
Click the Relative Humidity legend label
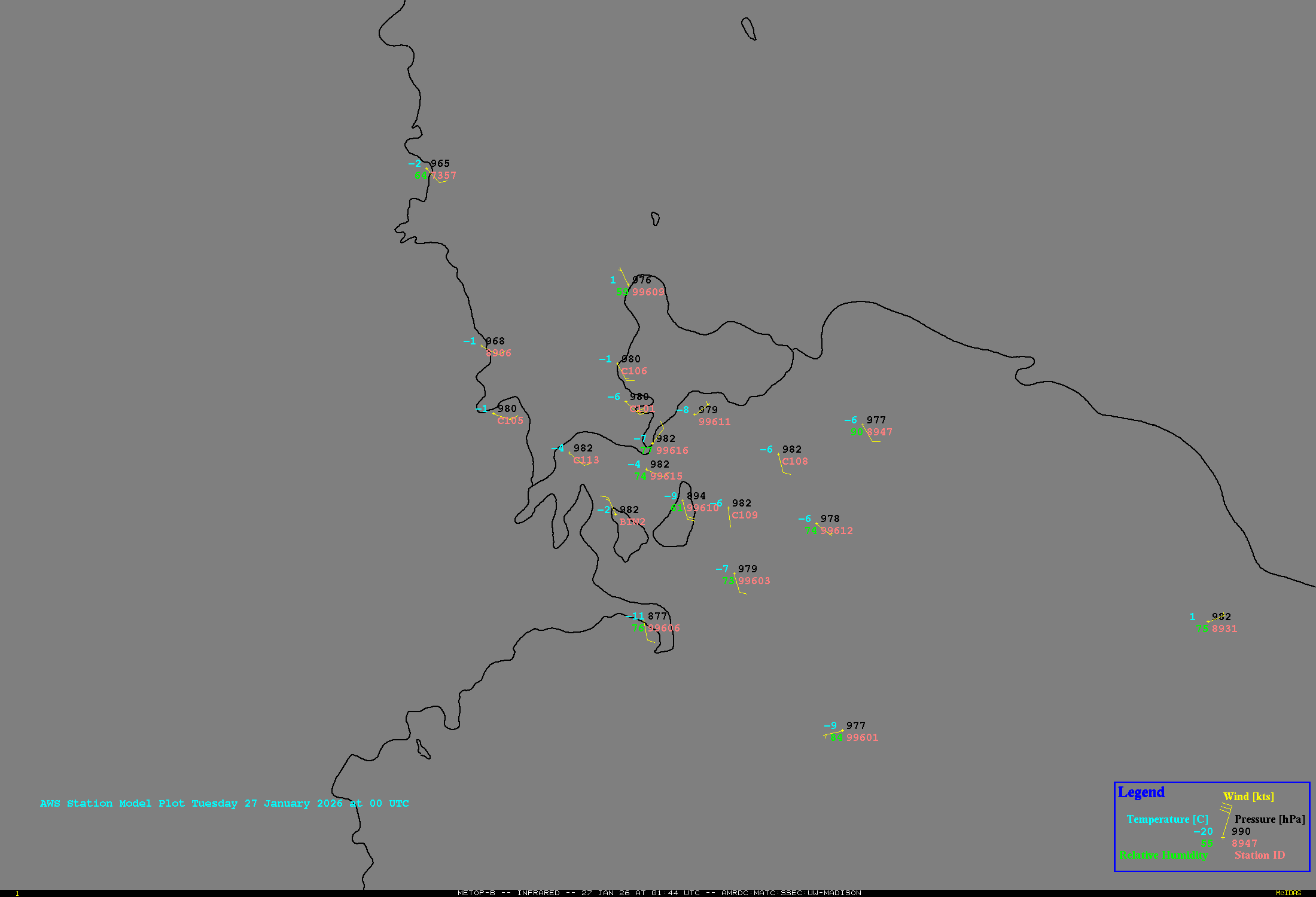(x=1163, y=855)
